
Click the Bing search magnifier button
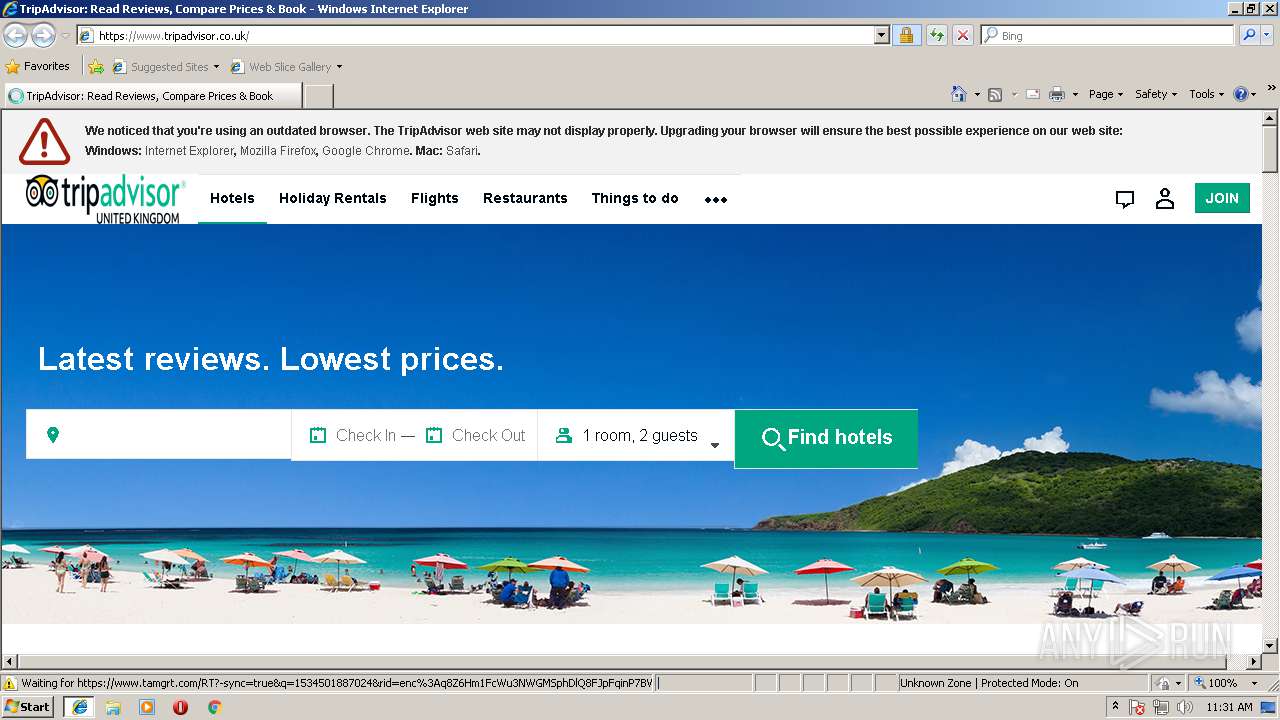pos(1248,35)
